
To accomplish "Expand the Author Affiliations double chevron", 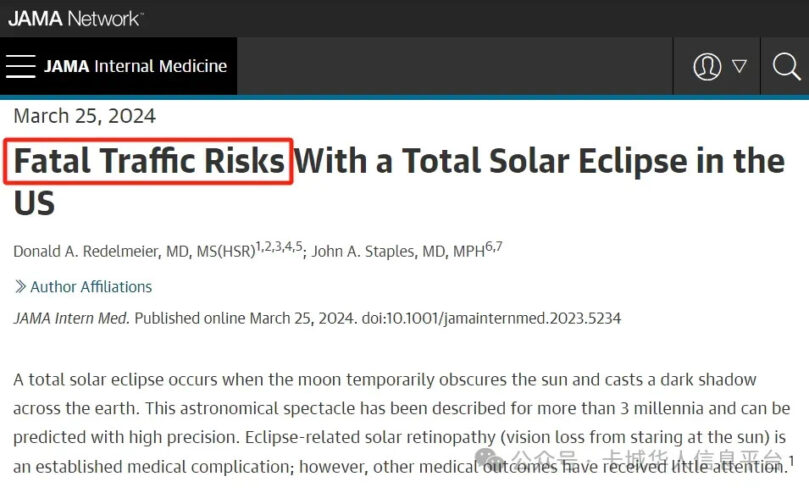I will (x=20, y=287).
